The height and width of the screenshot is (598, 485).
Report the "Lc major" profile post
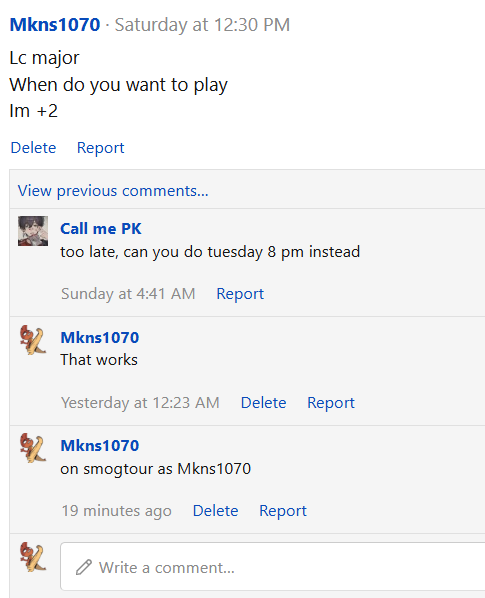pos(101,148)
